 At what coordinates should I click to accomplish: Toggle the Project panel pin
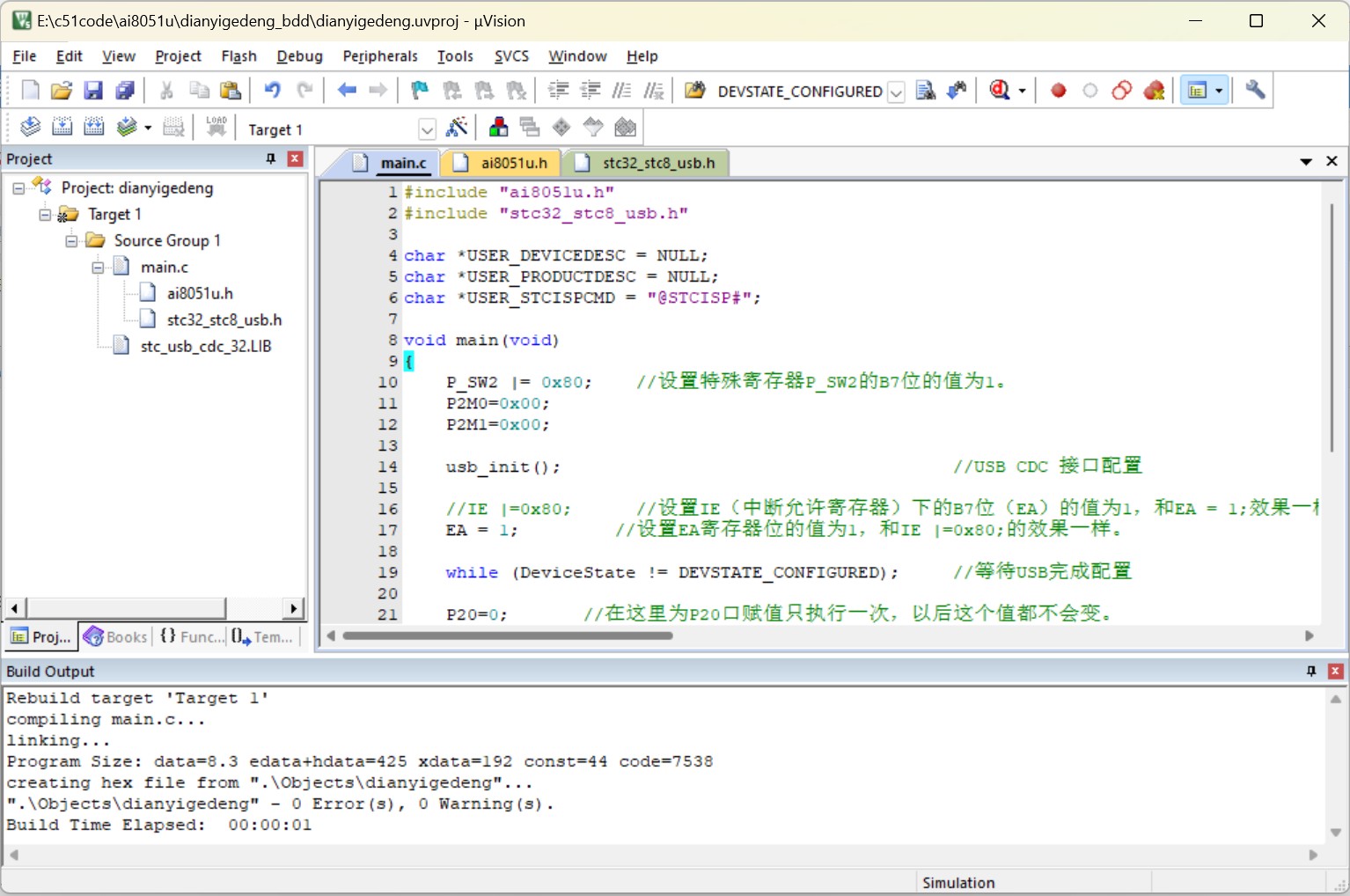pyautogui.click(x=271, y=158)
